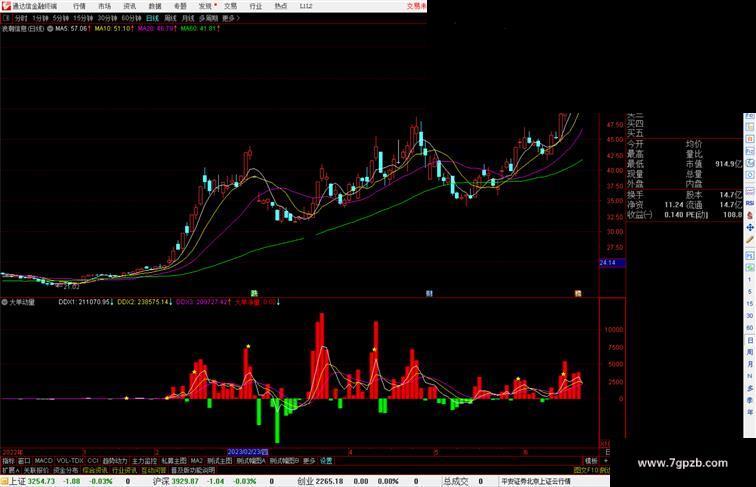Select the 5-minute shortcut in sidebar
Image resolution: width=756 pixels, height=487 pixels.
point(750,292)
